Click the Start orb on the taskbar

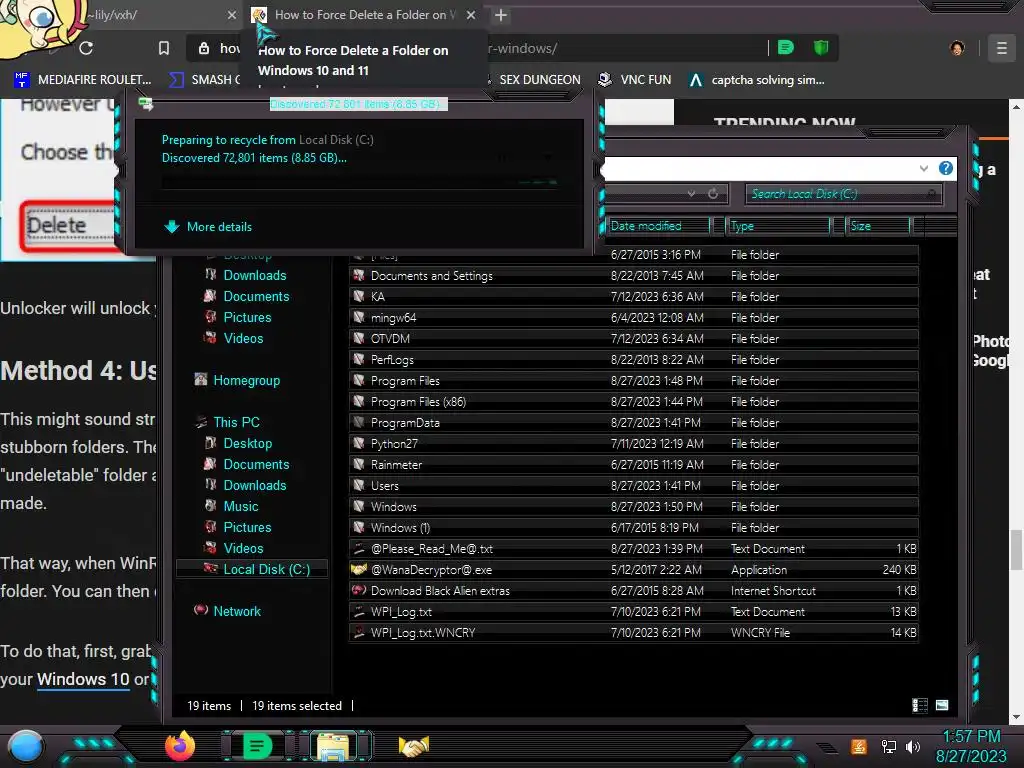(x=25, y=746)
